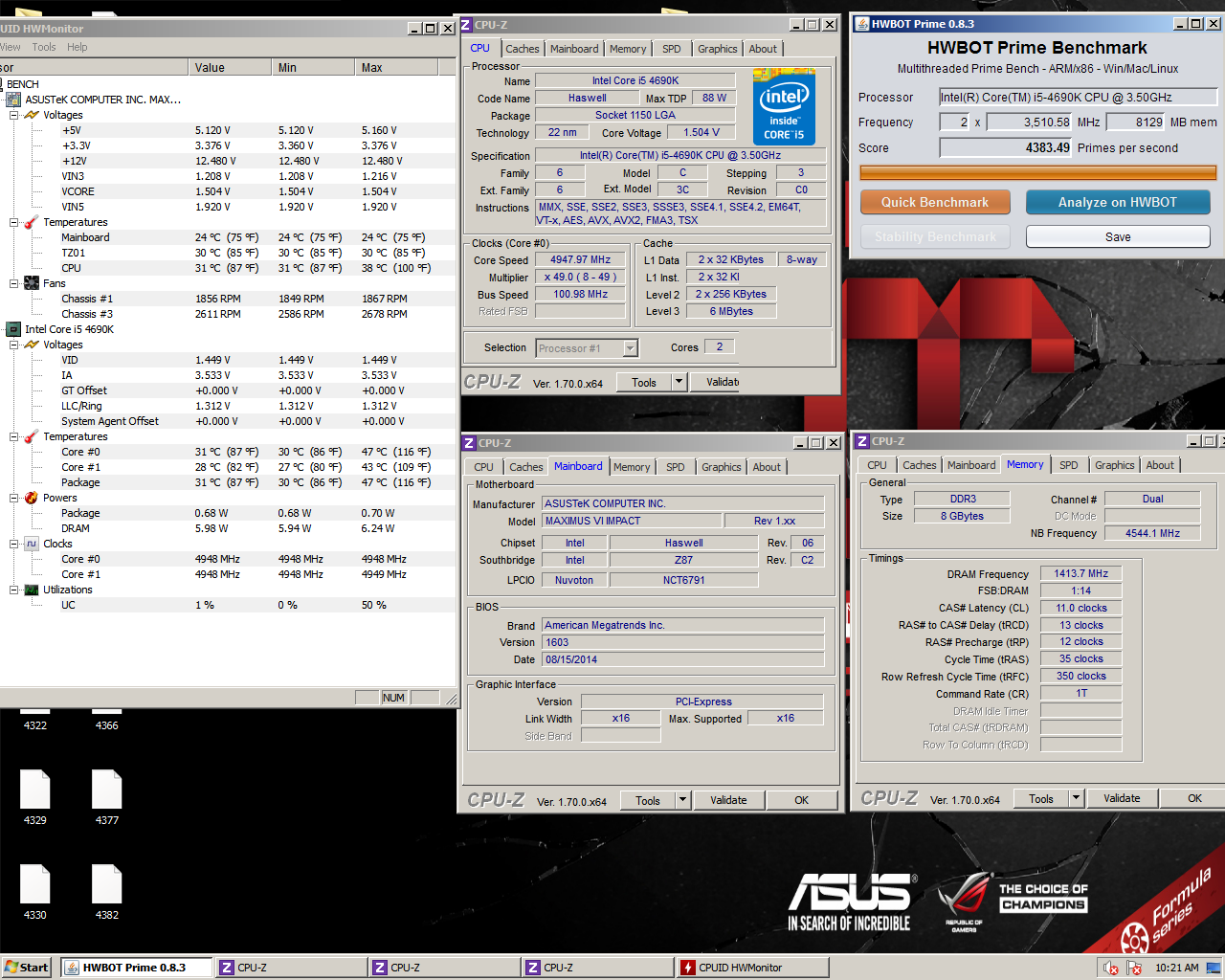1225x980 pixels.
Task: Click the Powers flame icon in HWMonitor
Action: (x=32, y=498)
